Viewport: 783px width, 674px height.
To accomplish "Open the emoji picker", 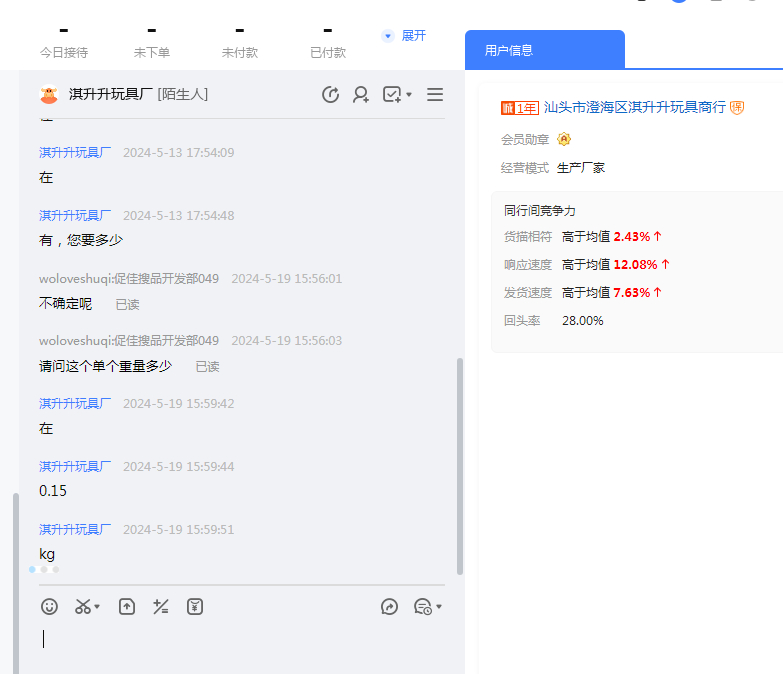I will (49, 606).
